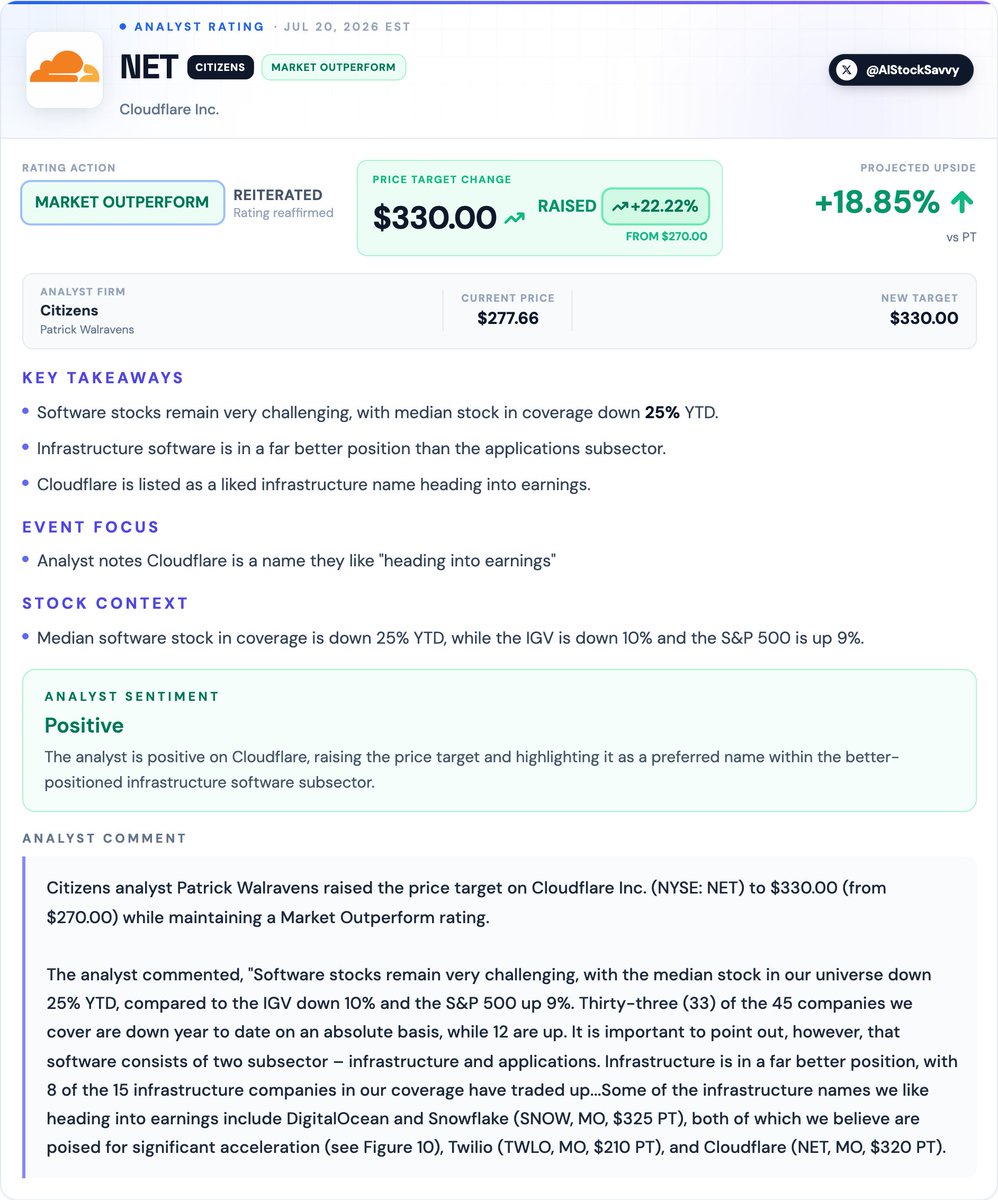The width and height of the screenshot is (998, 1200).
Task: Click the trend icon inside the +22.22% badge
Action: click(620, 207)
